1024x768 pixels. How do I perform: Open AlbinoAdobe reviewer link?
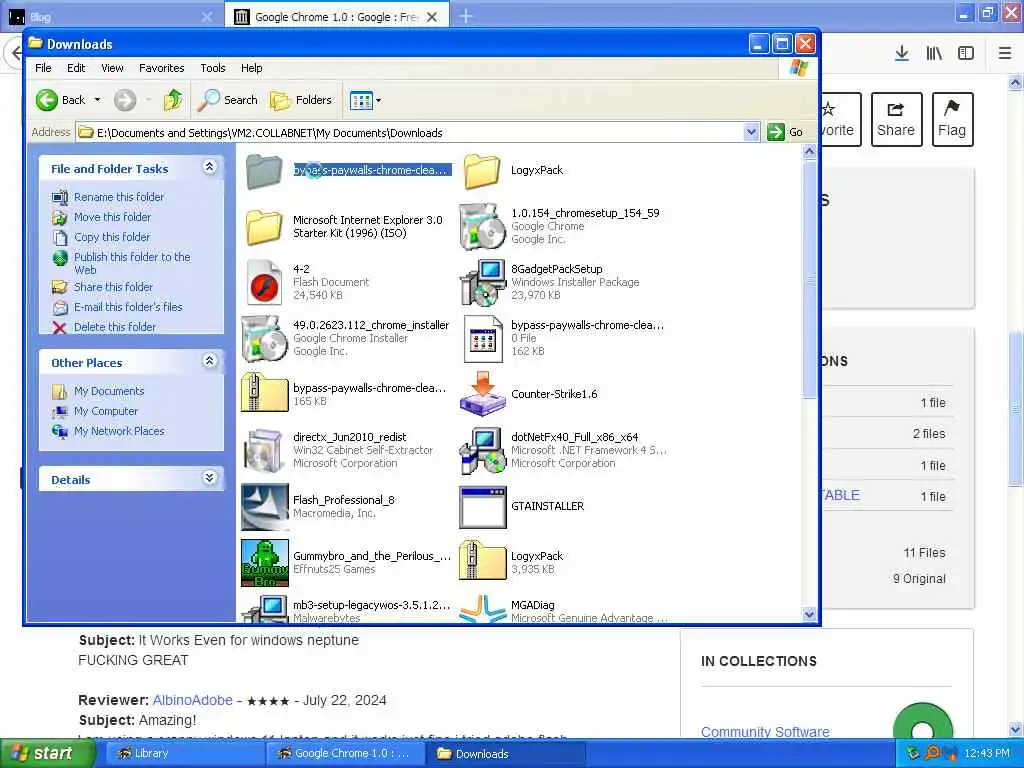click(193, 700)
